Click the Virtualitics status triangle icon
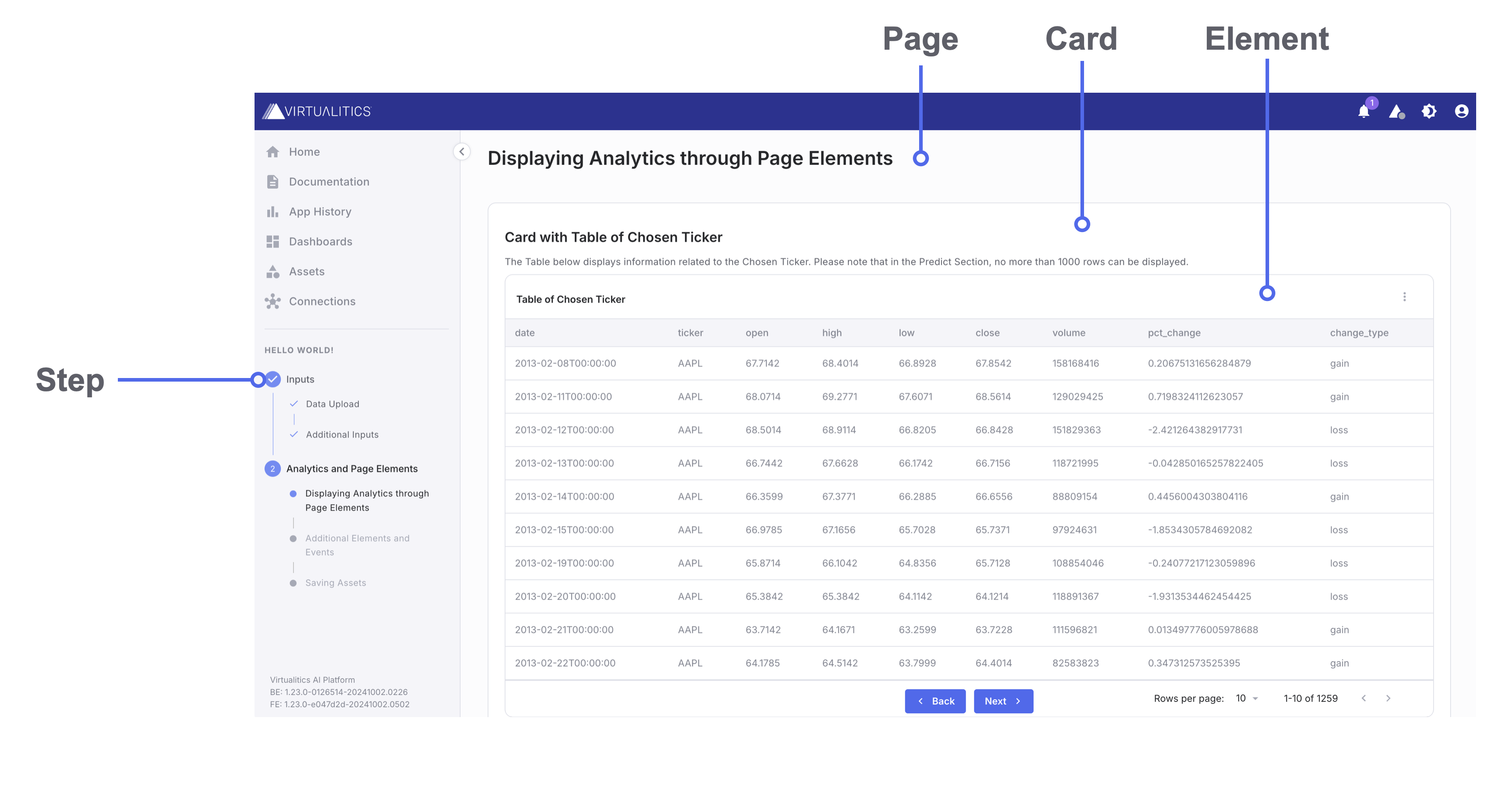 (1397, 112)
